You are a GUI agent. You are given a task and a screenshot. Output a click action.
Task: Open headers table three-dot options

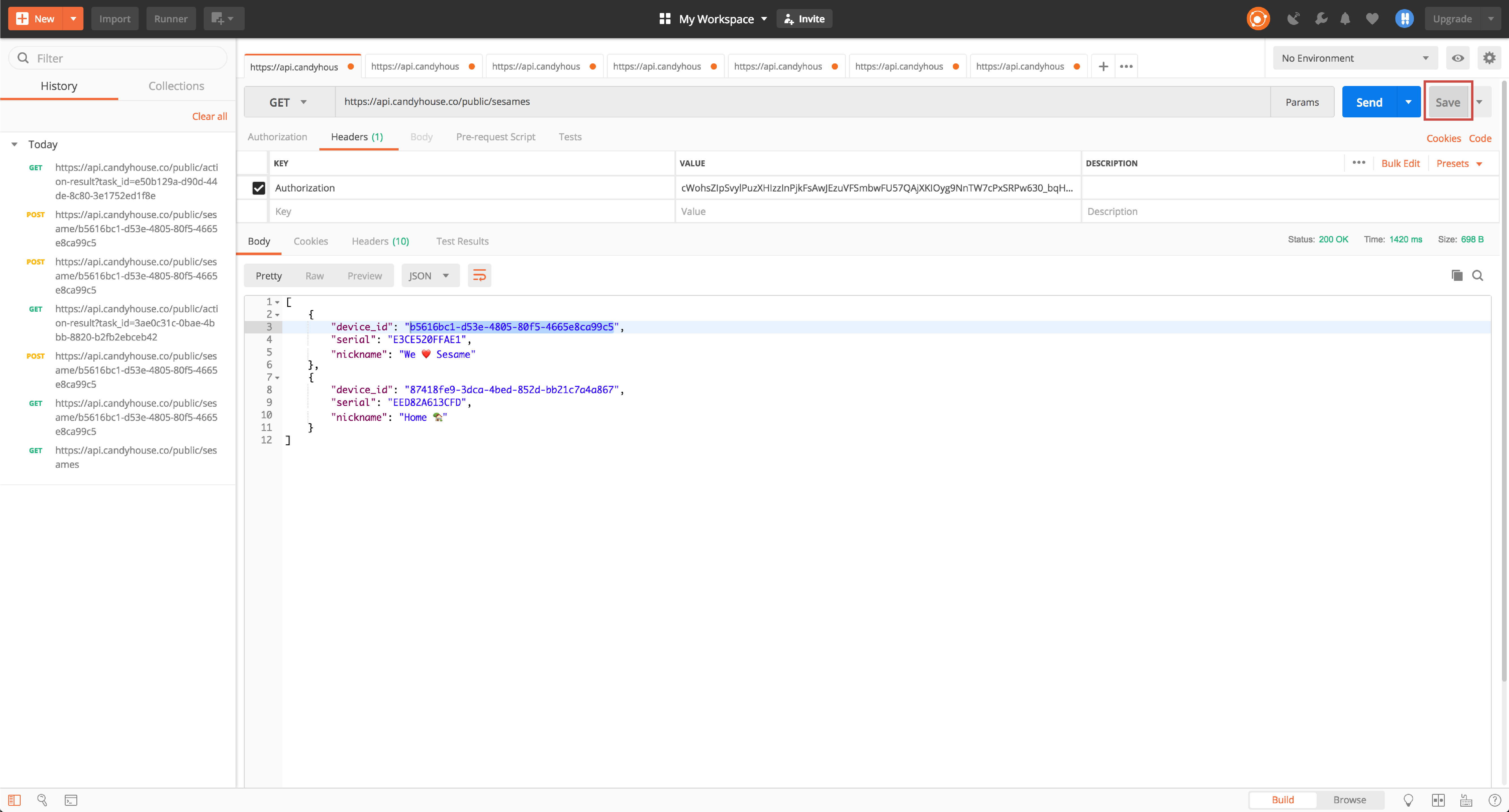pyautogui.click(x=1358, y=162)
